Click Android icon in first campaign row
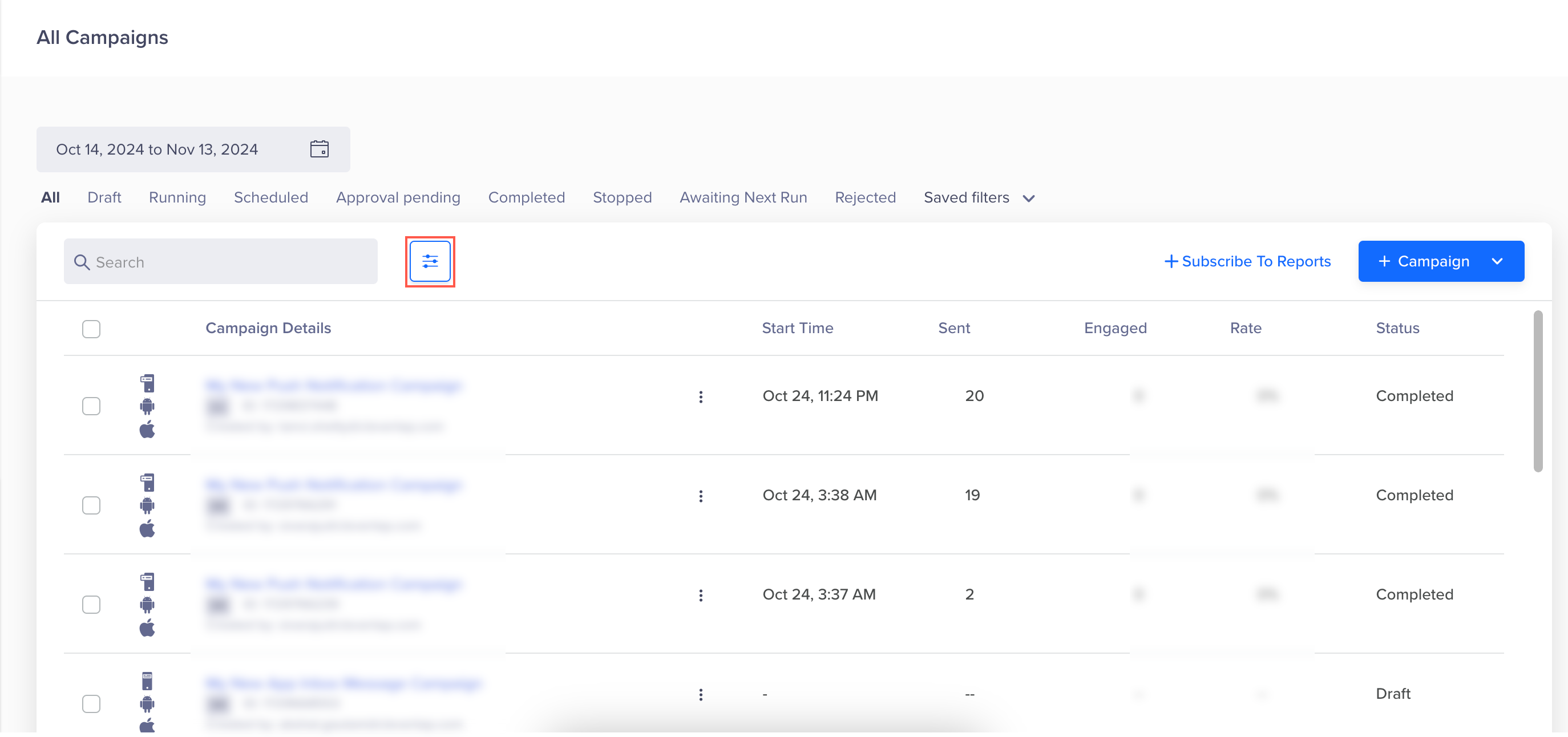This screenshot has height=737, width=1568. tap(147, 406)
